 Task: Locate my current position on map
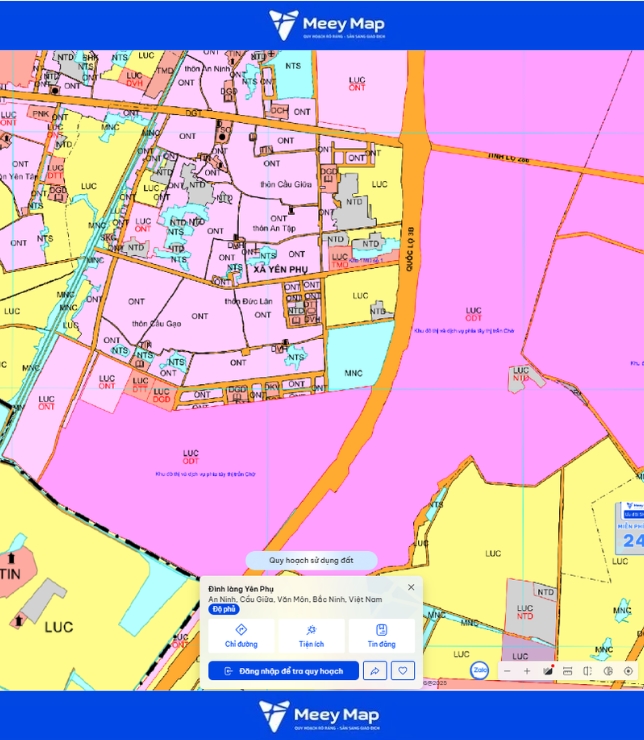point(628,671)
